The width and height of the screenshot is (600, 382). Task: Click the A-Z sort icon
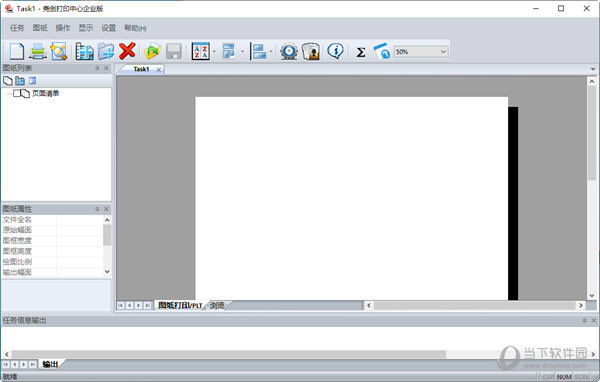click(201, 51)
